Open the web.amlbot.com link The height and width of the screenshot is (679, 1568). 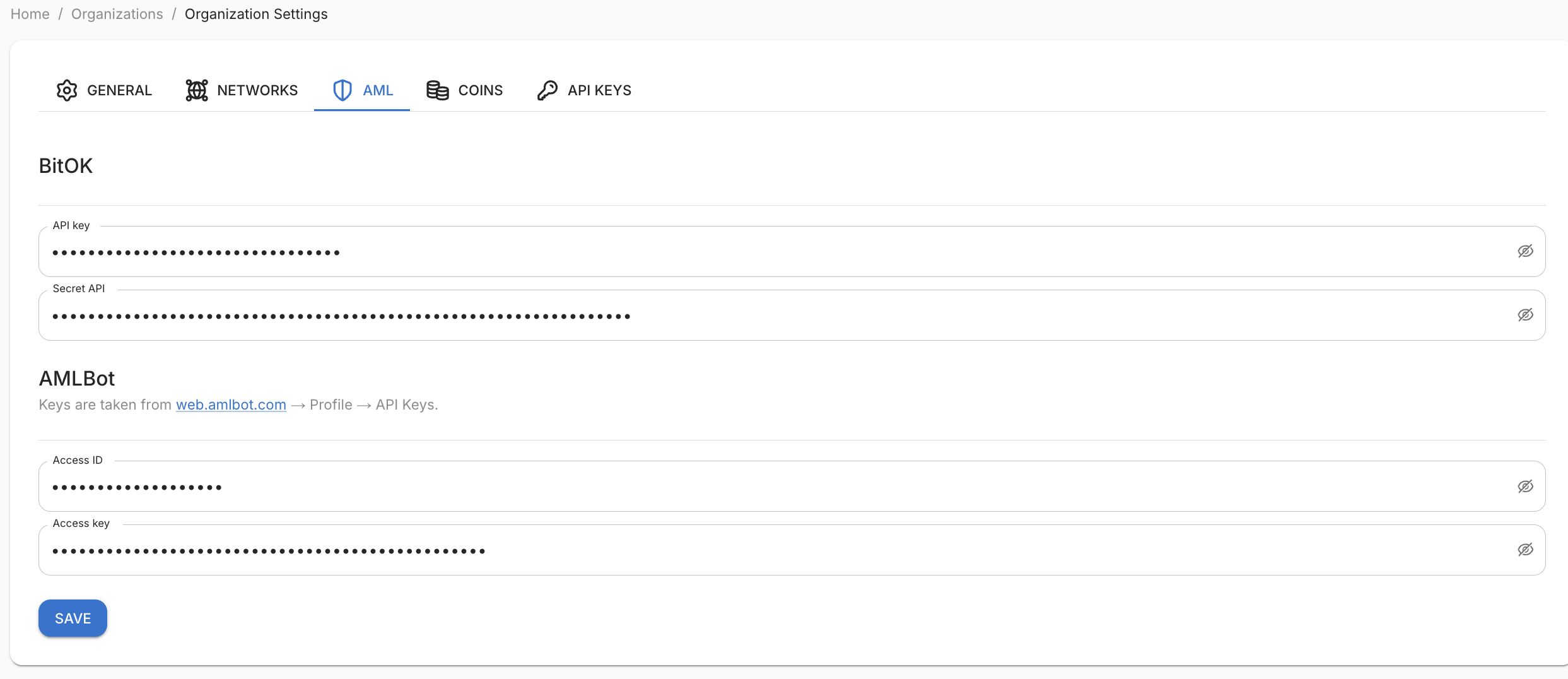tap(231, 404)
